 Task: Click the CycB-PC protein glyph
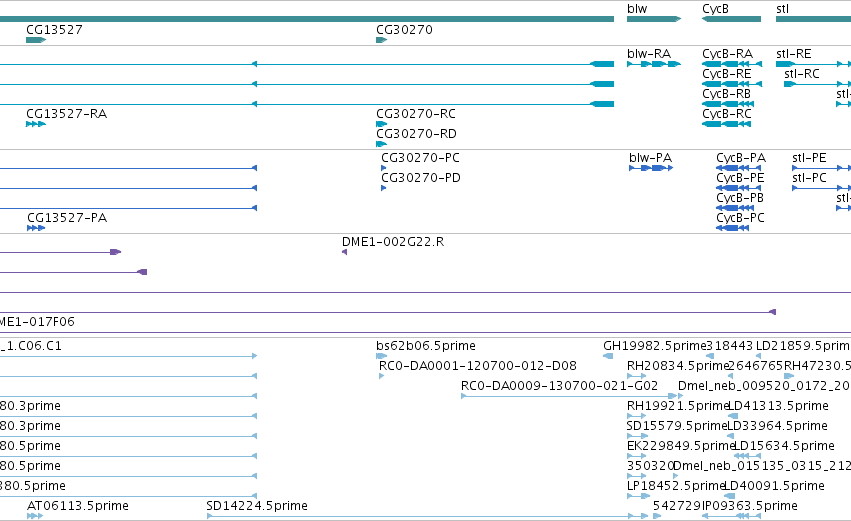[733, 228]
